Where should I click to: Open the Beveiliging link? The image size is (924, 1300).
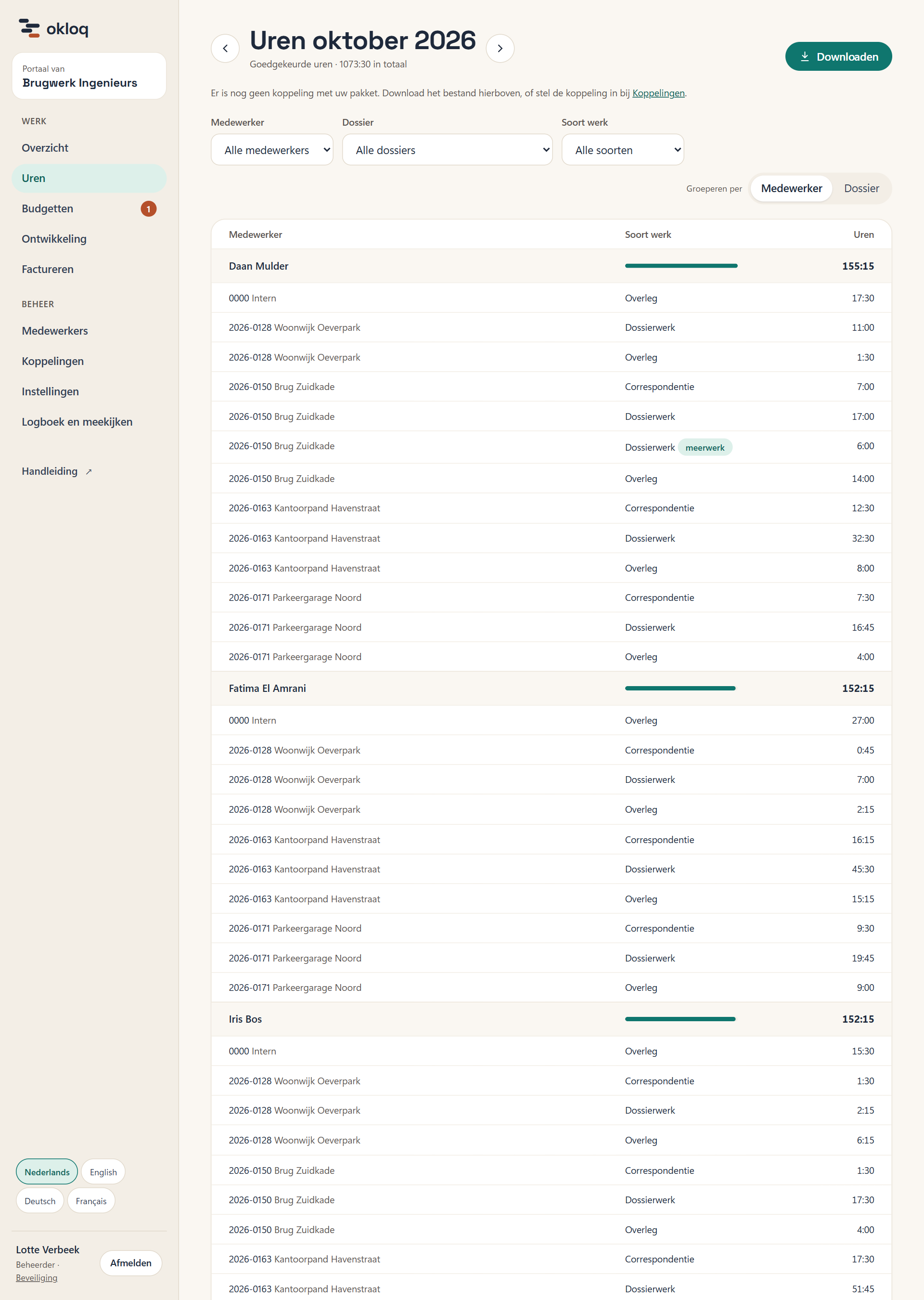click(37, 1278)
